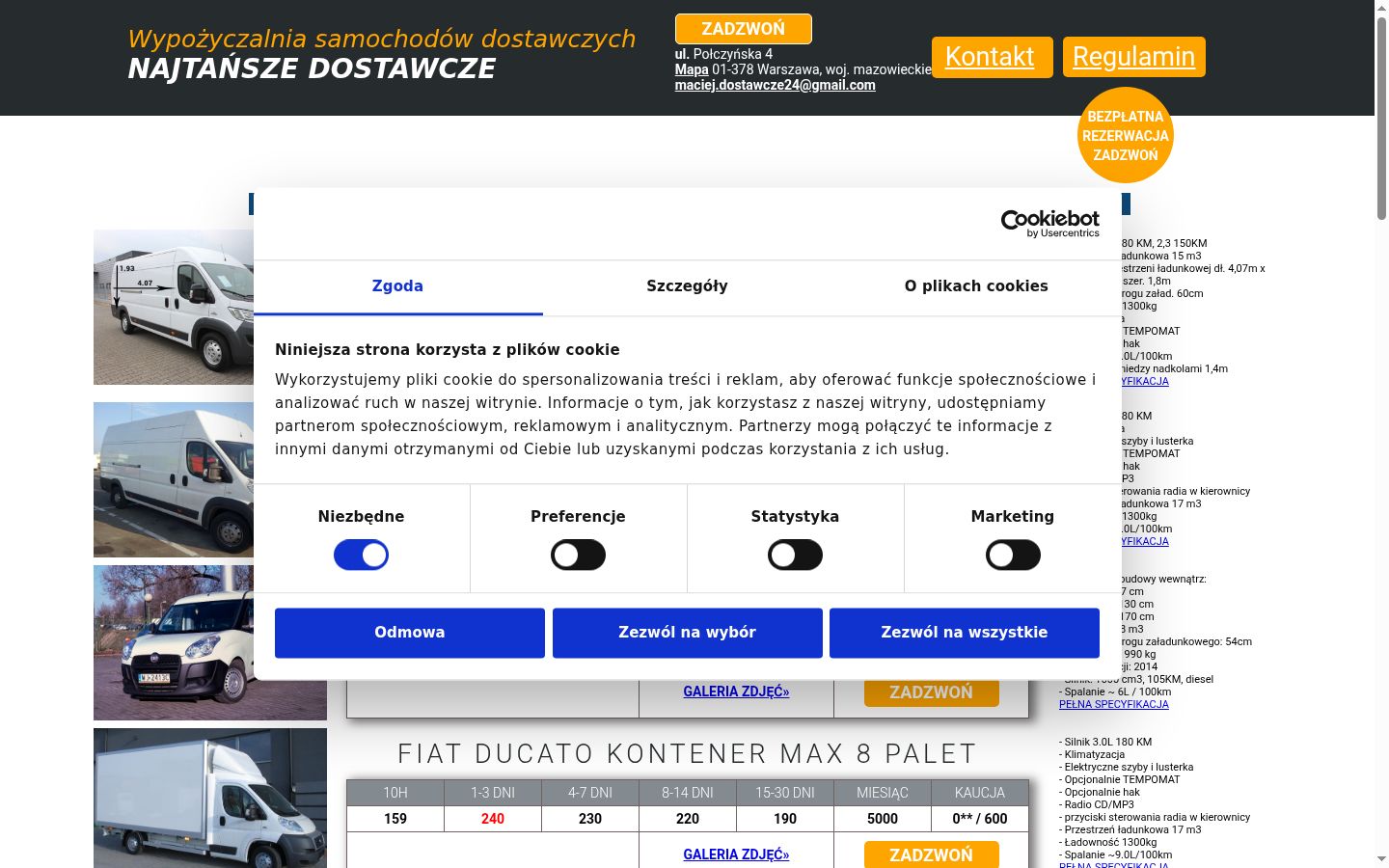Click the maciej.dostawcze24@gmail.com email link
Screen dimensions: 1389x868
coord(775,85)
